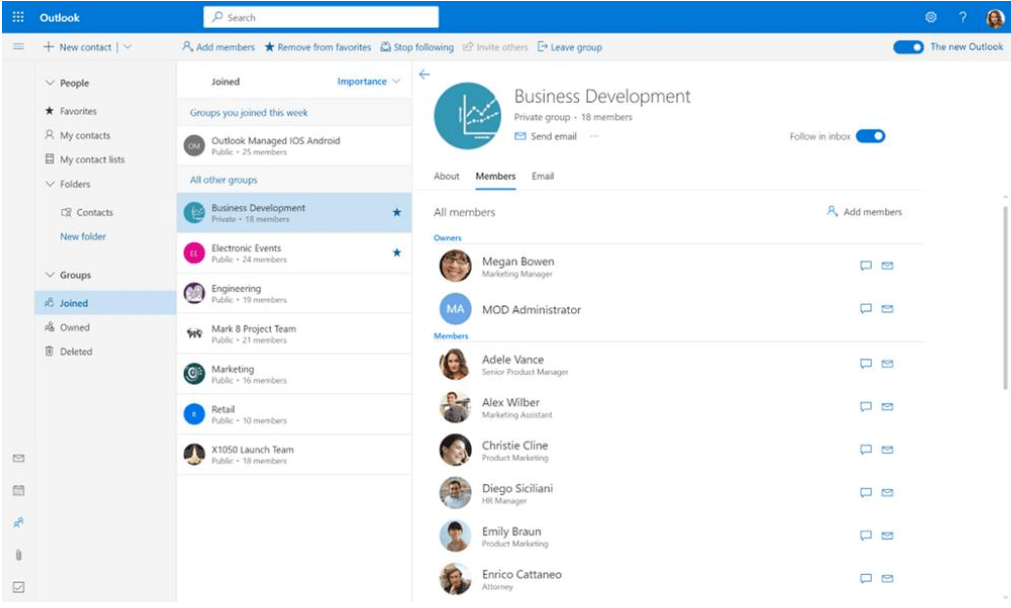Go to Files paperclip icon in rail
The width and height of the screenshot is (1011, 608).
(x=19, y=554)
